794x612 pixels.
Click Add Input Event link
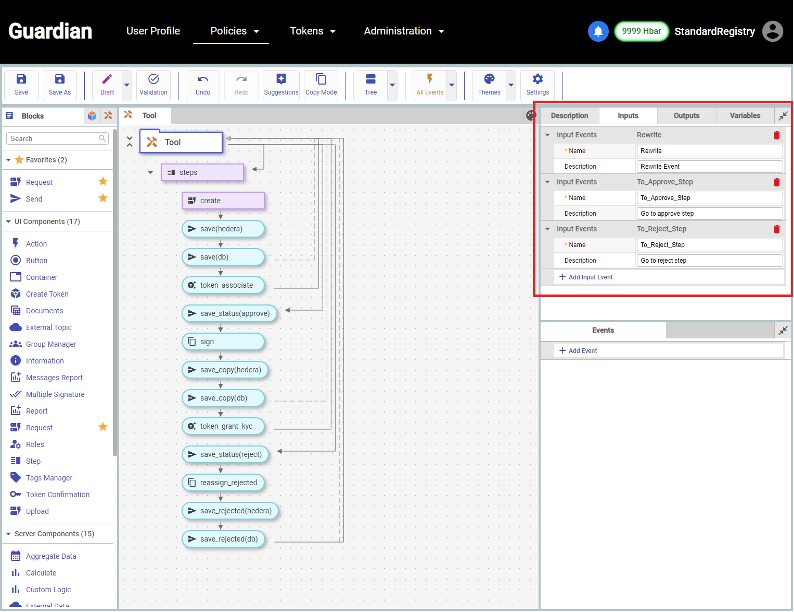(x=586, y=276)
